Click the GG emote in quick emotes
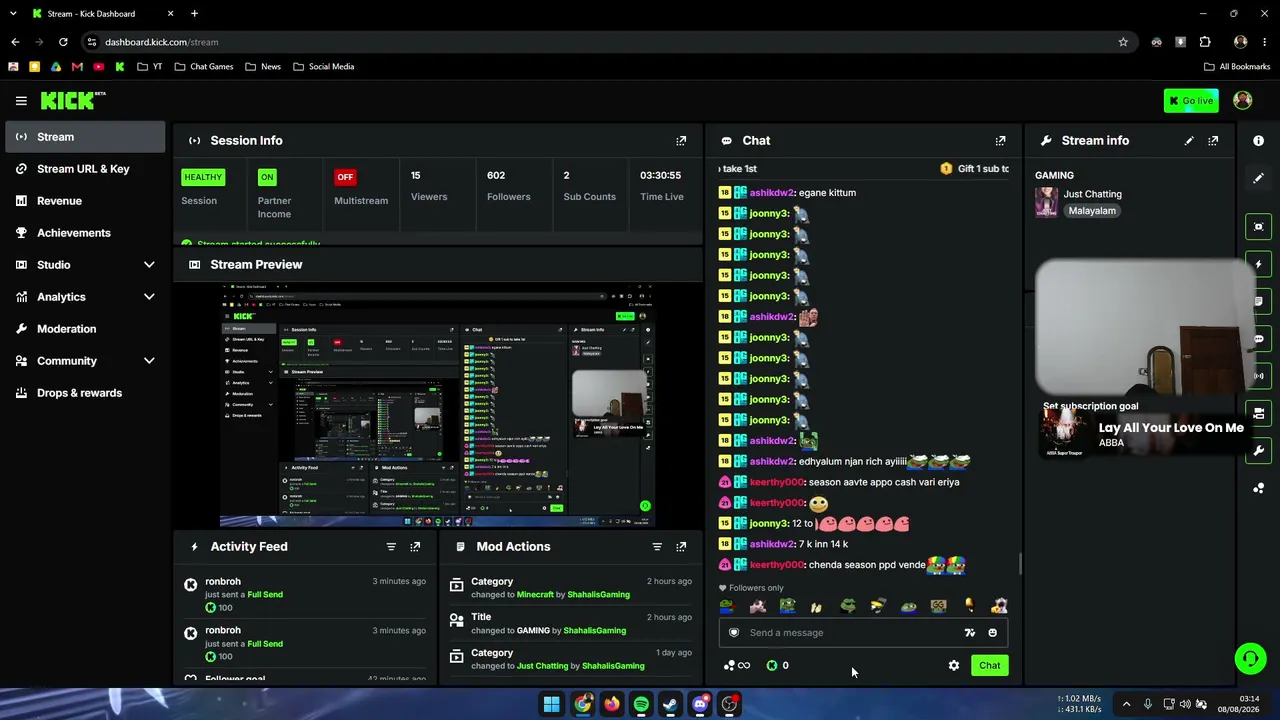This screenshot has width=1280, height=720. (x=938, y=606)
